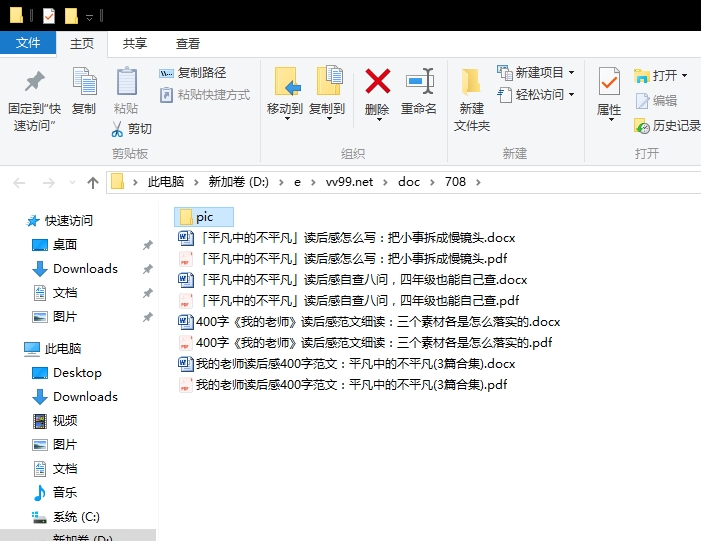701x541 pixels.
Task: Expand the chevron after vv99.net in the breadcrumb
Action: (385, 182)
